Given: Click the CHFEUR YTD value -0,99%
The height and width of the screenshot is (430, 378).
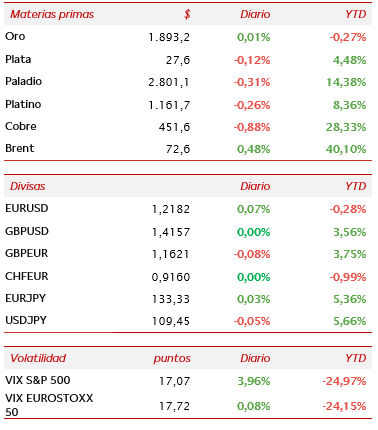Looking at the screenshot, I should pyautogui.click(x=348, y=277).
